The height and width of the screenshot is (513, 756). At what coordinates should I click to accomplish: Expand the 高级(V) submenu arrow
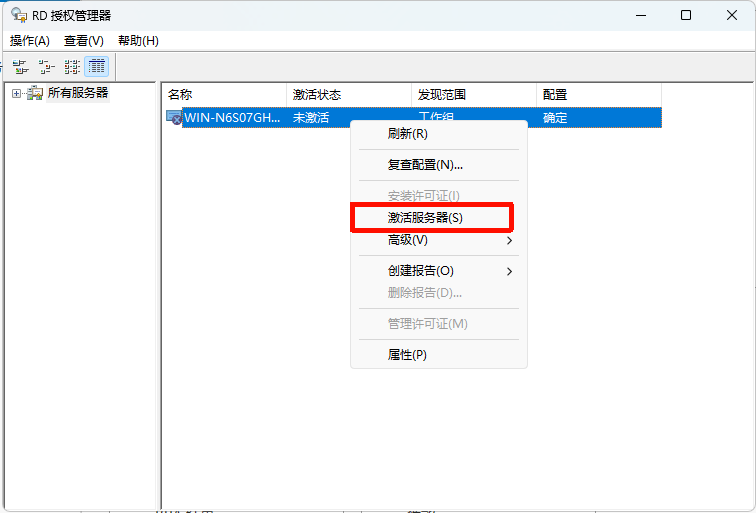[x=509, y=241]
